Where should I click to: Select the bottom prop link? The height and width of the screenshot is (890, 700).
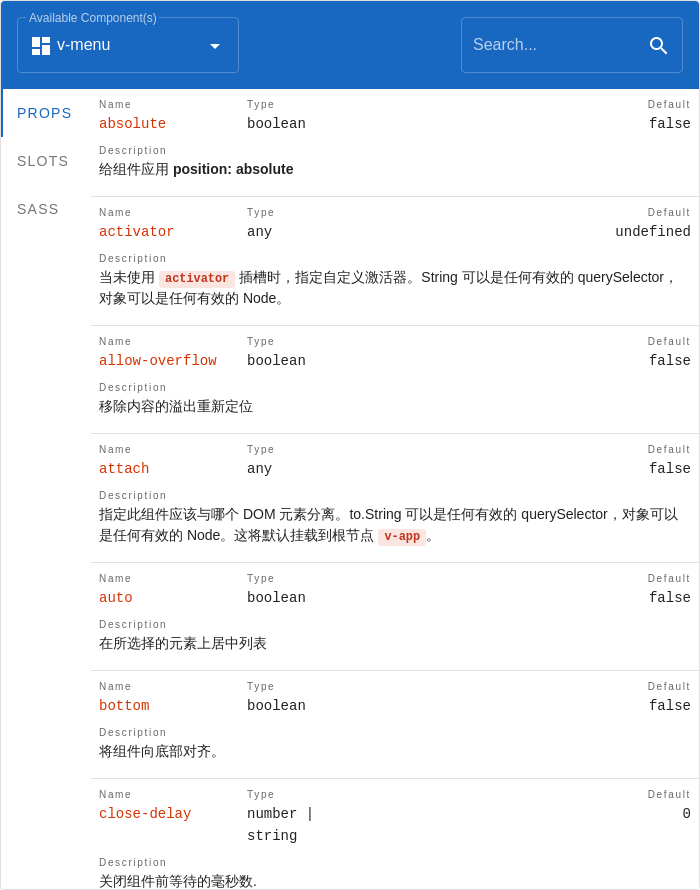pos(124,705)
